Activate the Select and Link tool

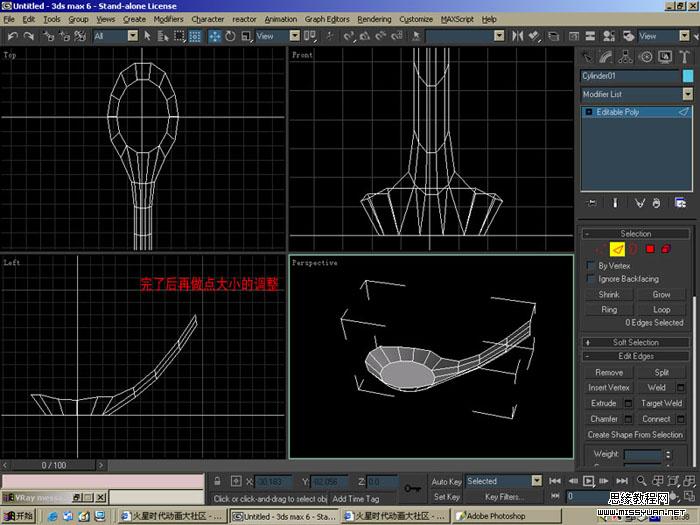click(x=48, y=36)
